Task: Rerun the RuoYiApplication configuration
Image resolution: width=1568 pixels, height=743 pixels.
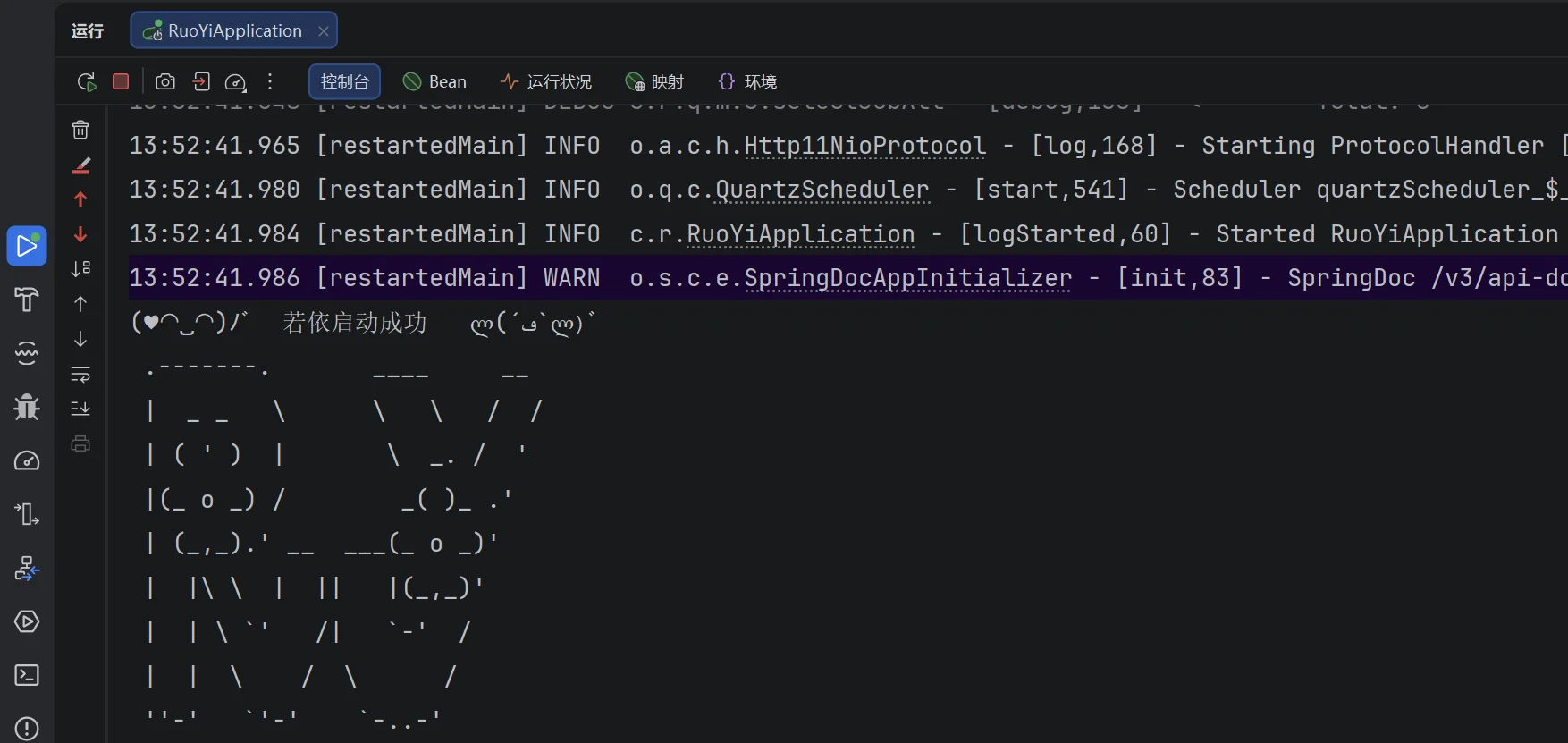Action: [87, 82]
